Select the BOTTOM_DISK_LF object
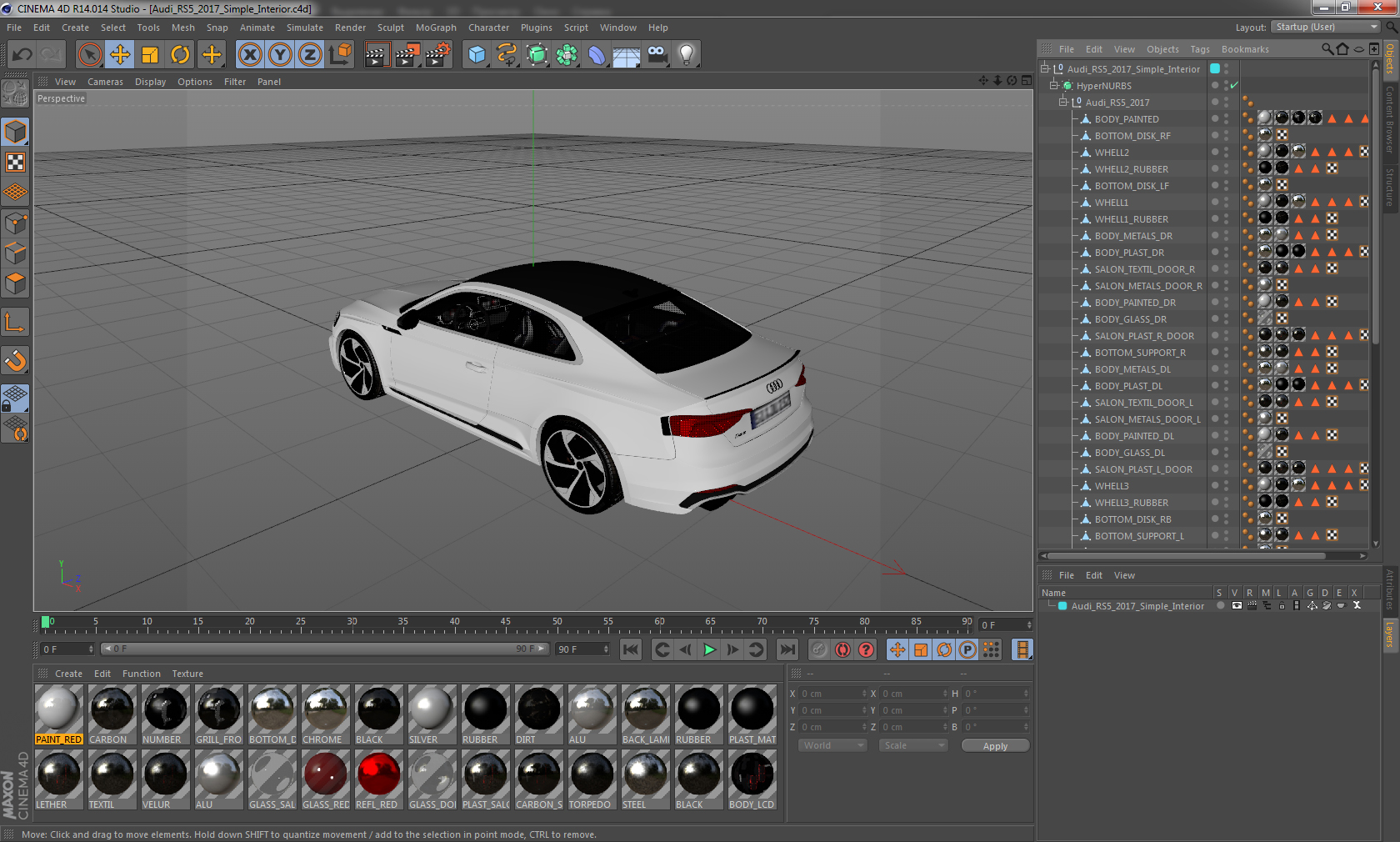This screenshot has width=1400, height=842. click(x=1131, y=186)
